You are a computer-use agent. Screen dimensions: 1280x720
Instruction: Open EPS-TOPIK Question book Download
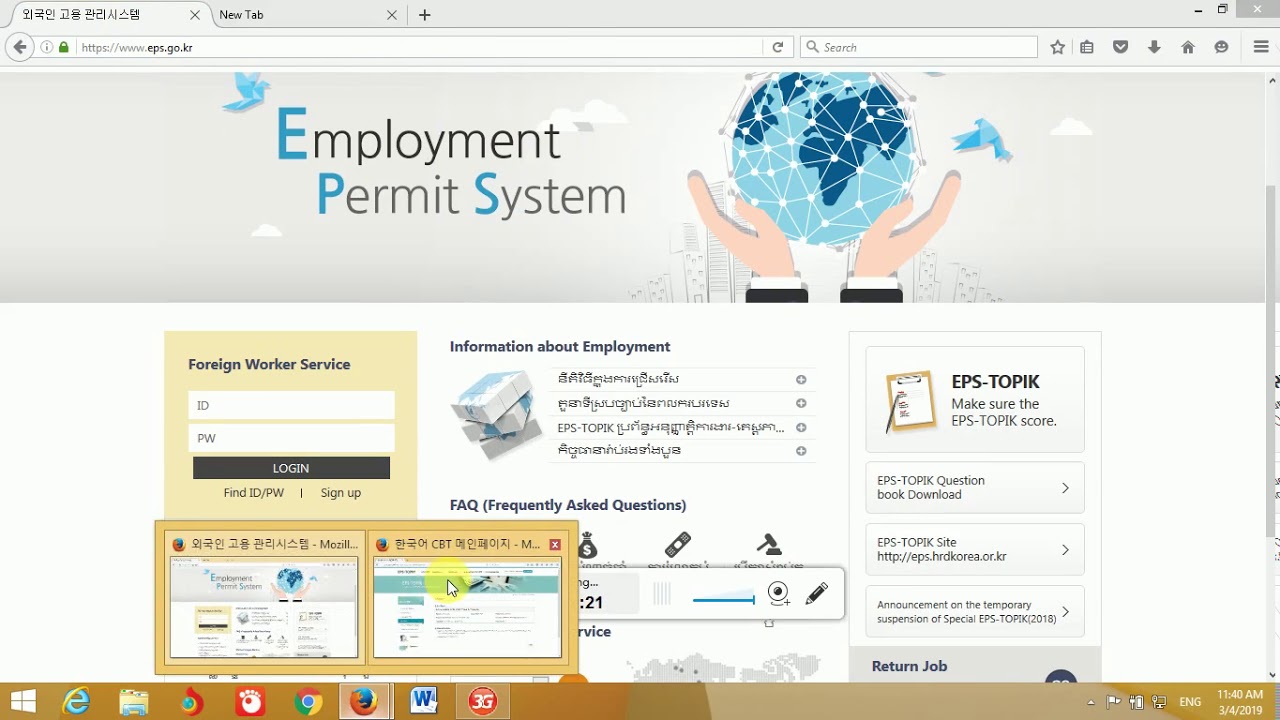[975, 487]
